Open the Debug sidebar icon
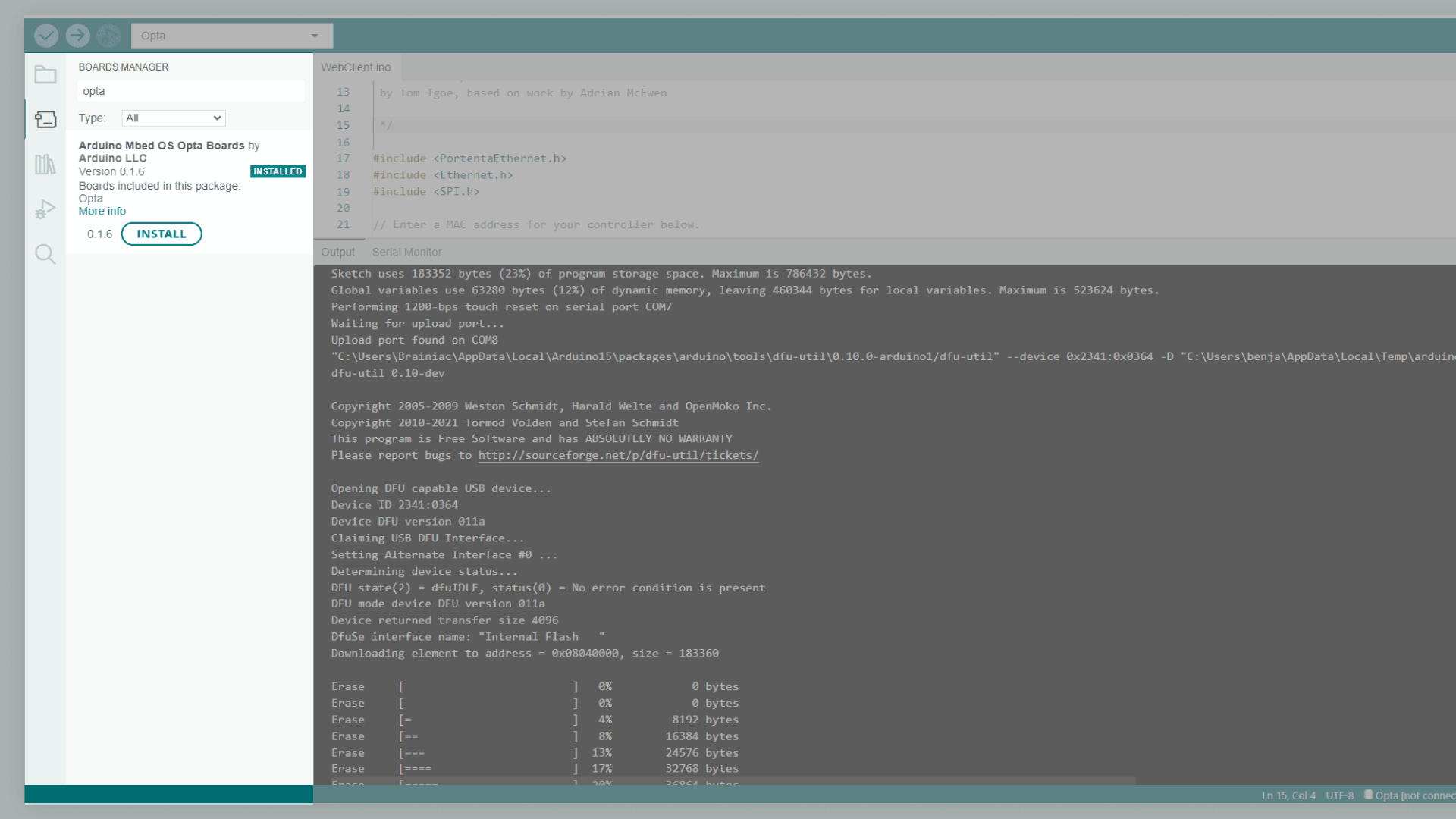 [x=45, y=209]
